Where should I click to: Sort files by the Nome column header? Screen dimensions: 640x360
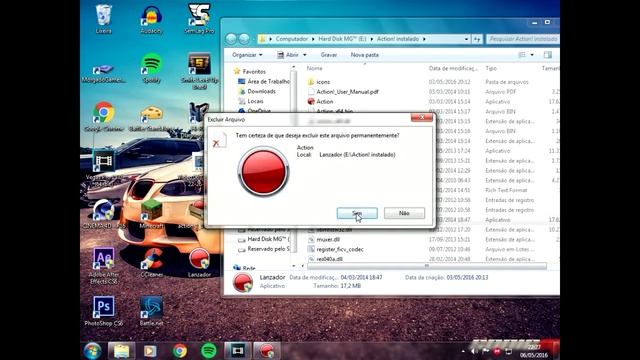pyautogui.click(x=314, y=68)
